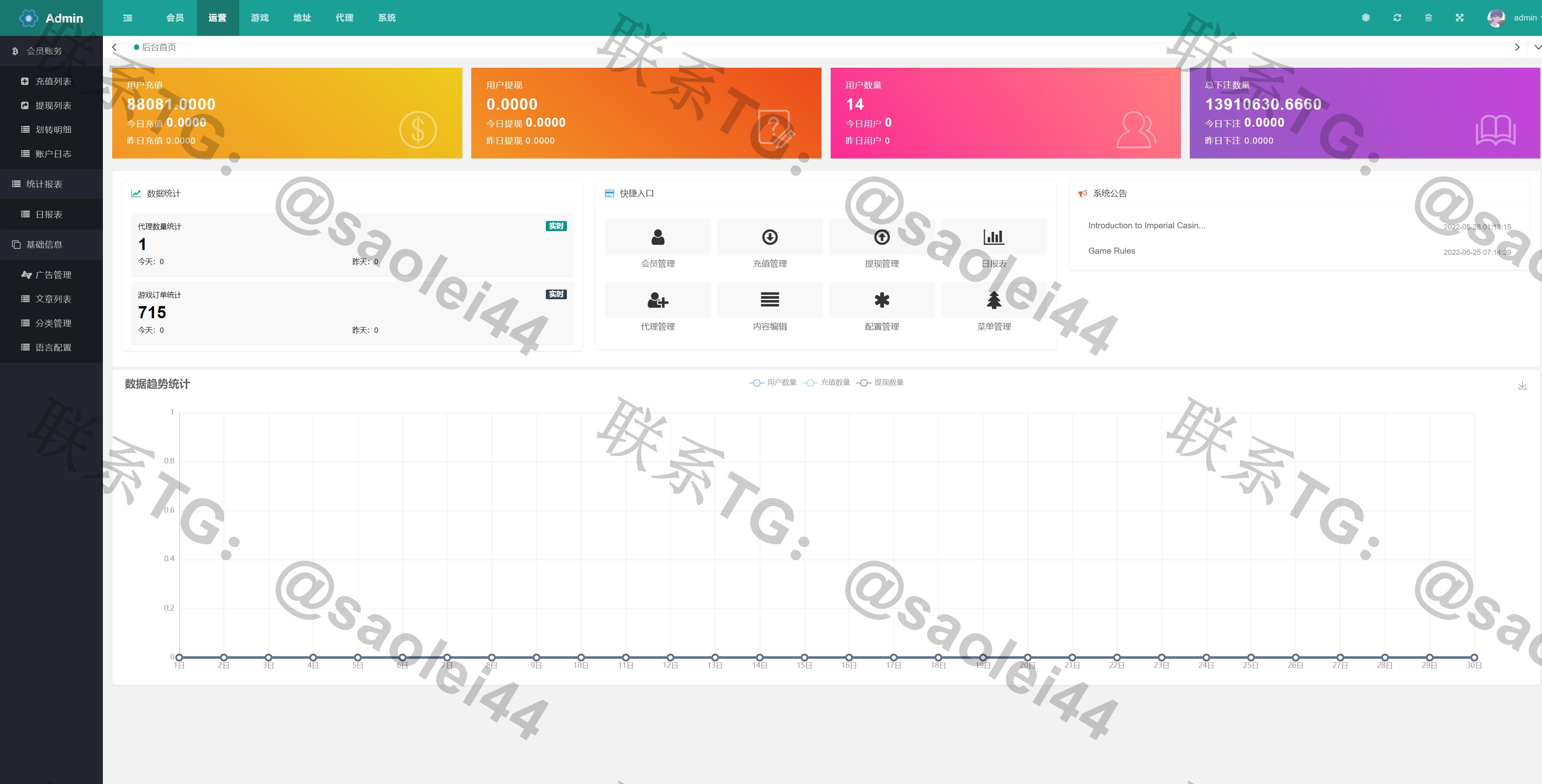The height and width of the screenshot is (784, 1542).
Task: Click the dollar icon on 用户充值 card
Action: [418, 130]
